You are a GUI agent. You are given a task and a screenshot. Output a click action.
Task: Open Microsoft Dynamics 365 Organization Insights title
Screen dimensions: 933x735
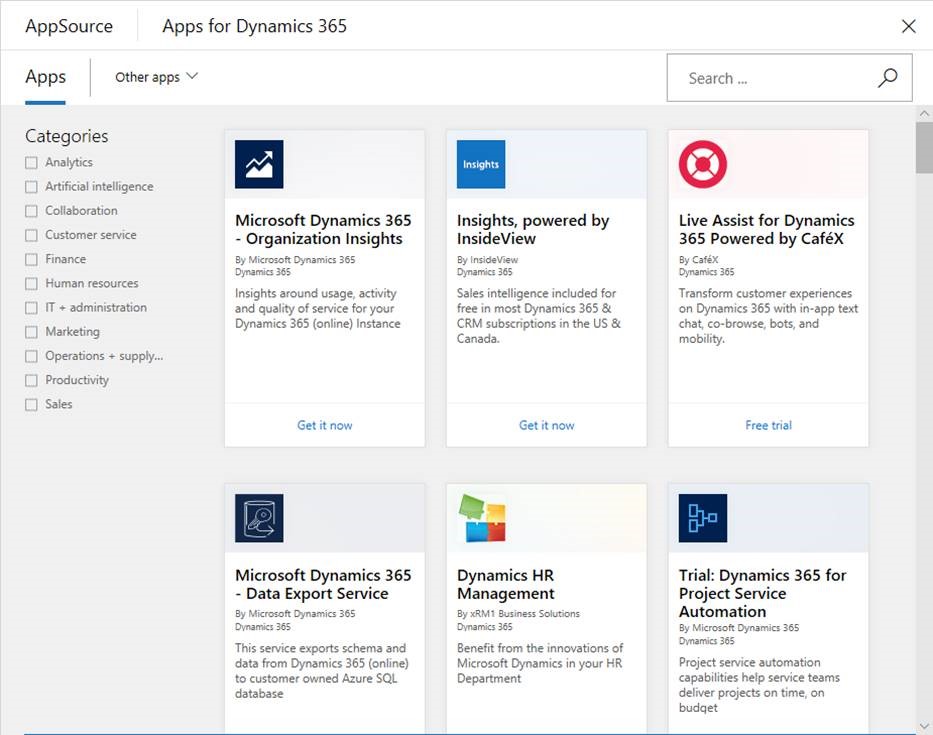click(x=323, y=230)
